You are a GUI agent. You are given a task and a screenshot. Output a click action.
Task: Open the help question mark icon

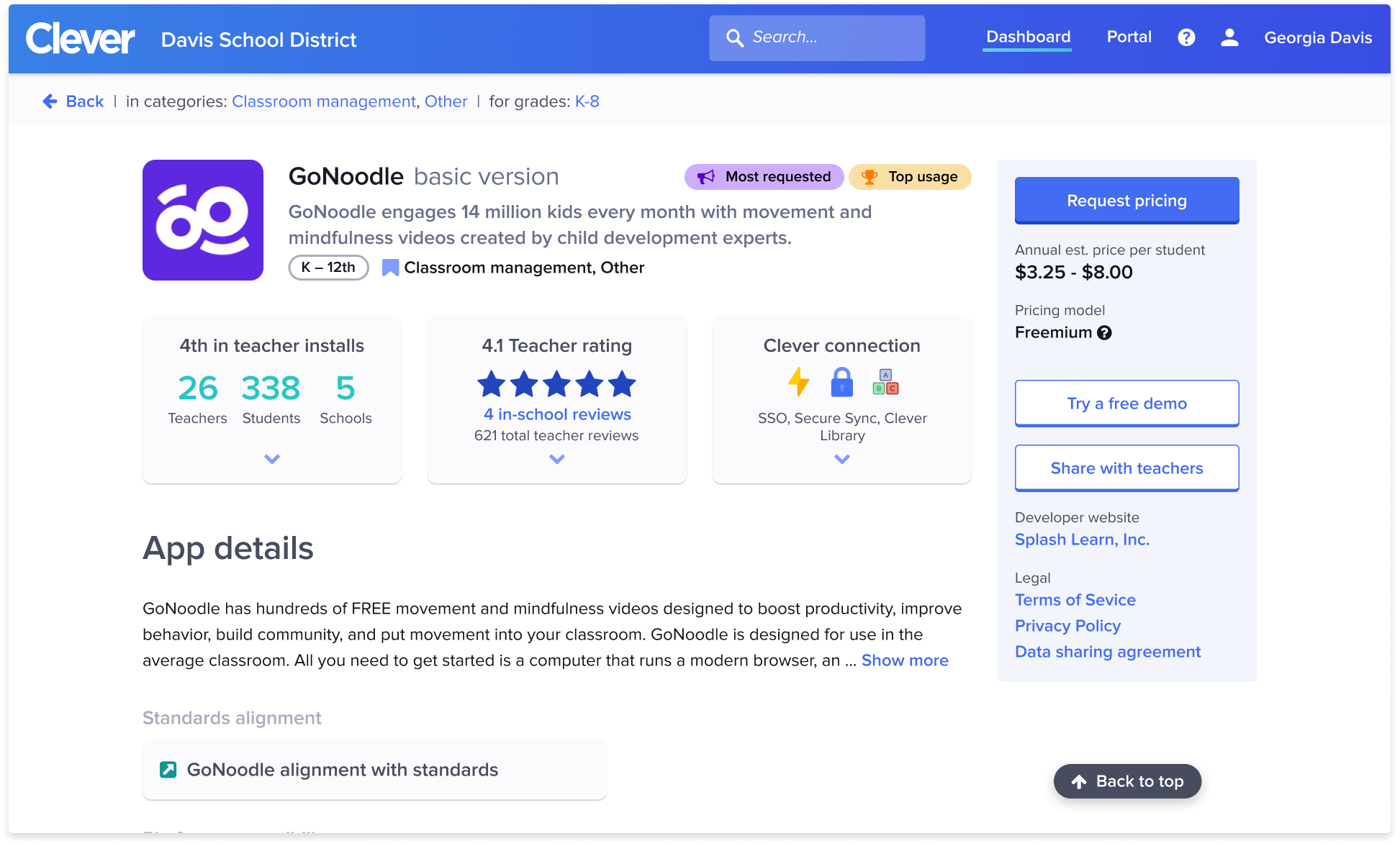[1186, 37]
